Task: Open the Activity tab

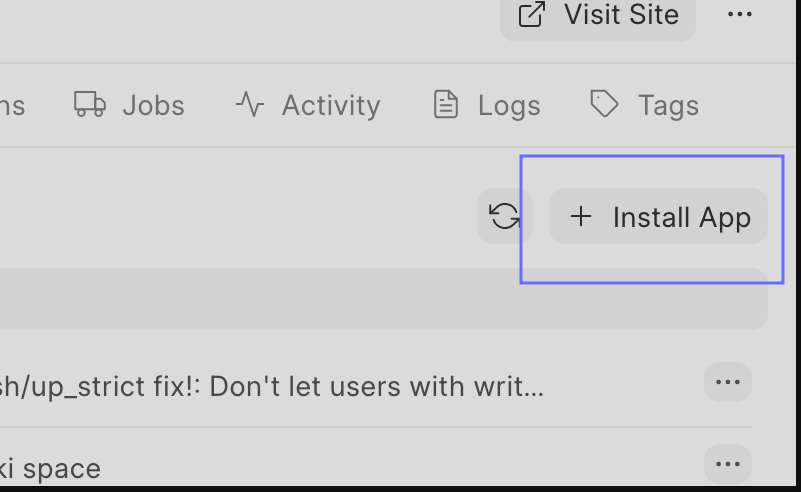Action: click(x=330, y=105)
